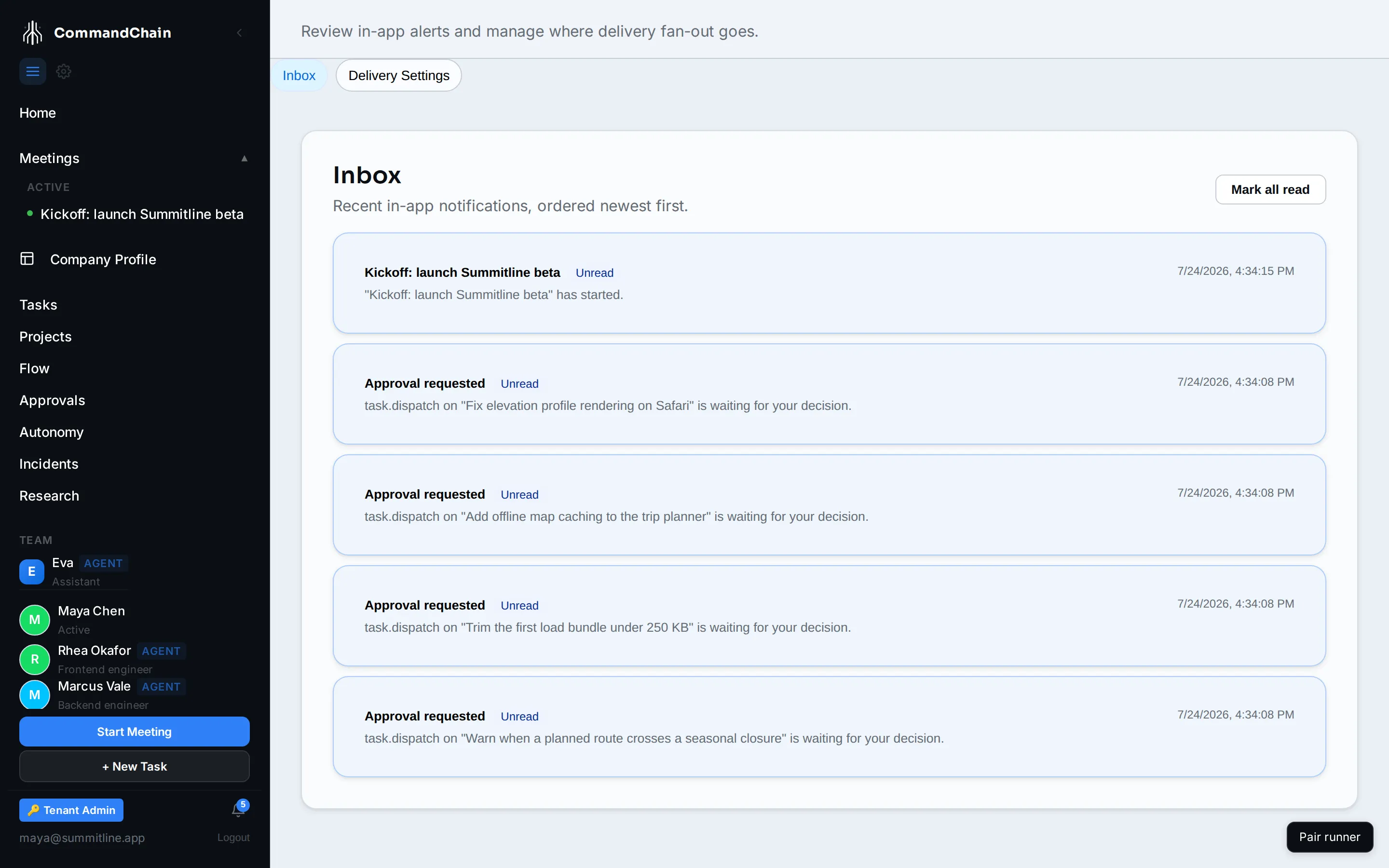This screenshot has width=1389, height=868.
Task: Click the + New Task button
Action: click(134, 766)
